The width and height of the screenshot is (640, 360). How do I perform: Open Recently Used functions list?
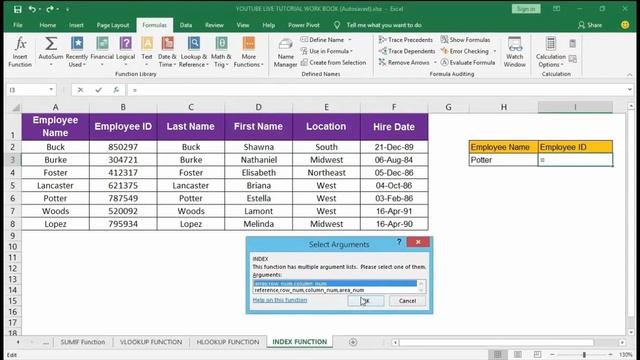[77, 52]
